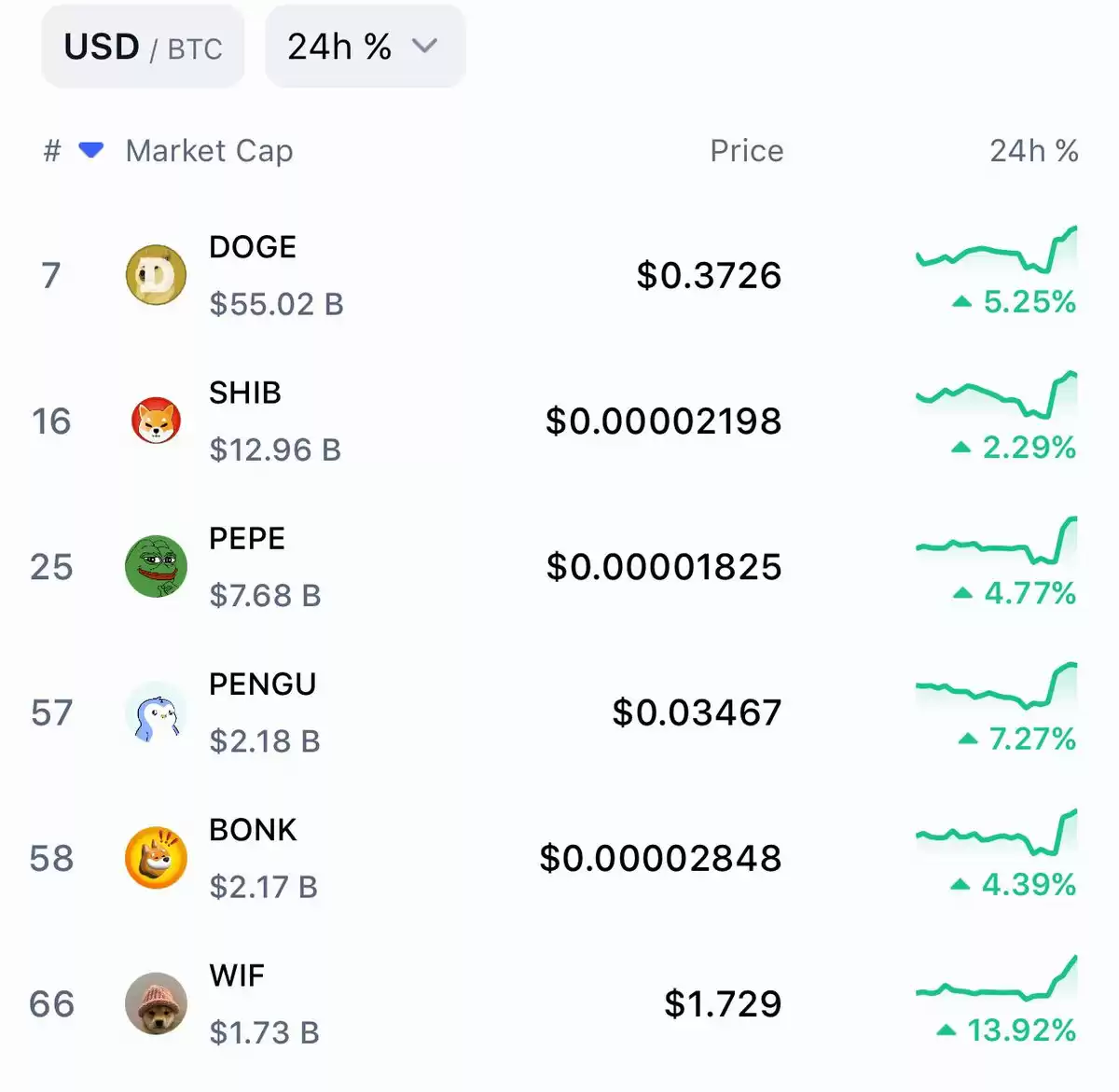This screenshot has width=1119, height=1092.
Task: Click the SHIB price $0.00002198
Action: point(664,421)
